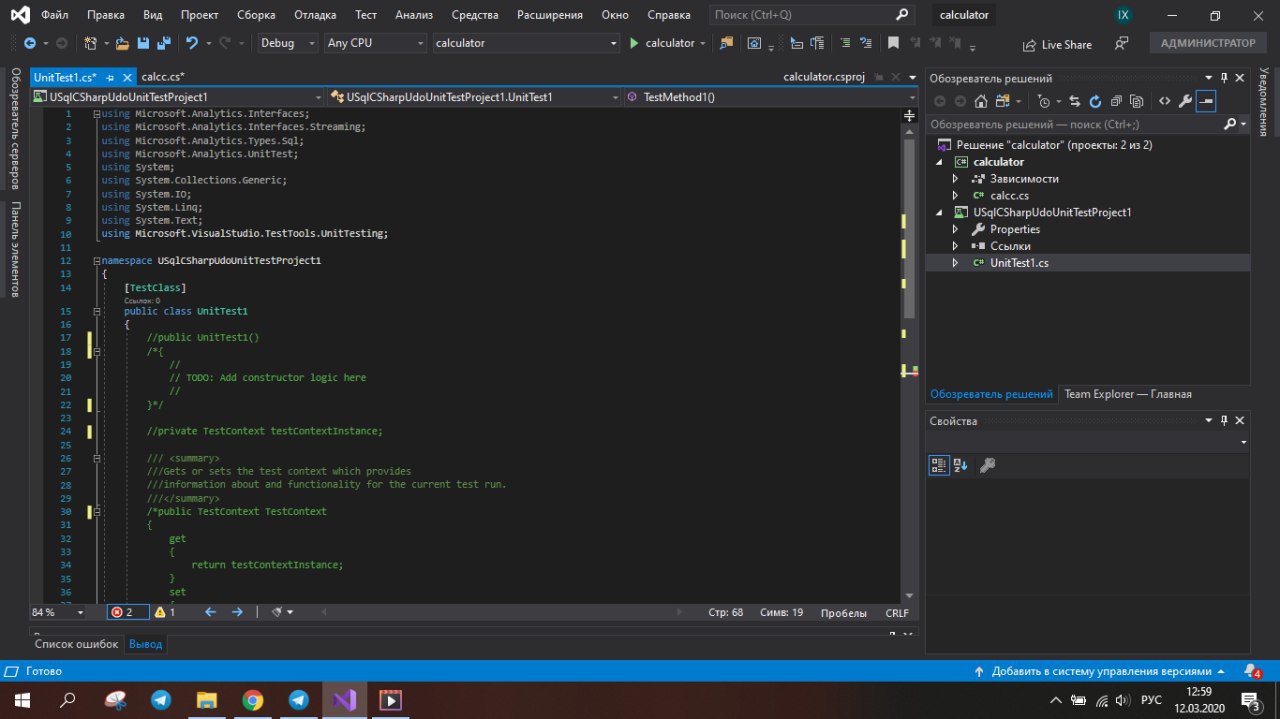Expand the Properties node in solution tree
Viewport: 1280px width, 719px height.
[955, 229]
